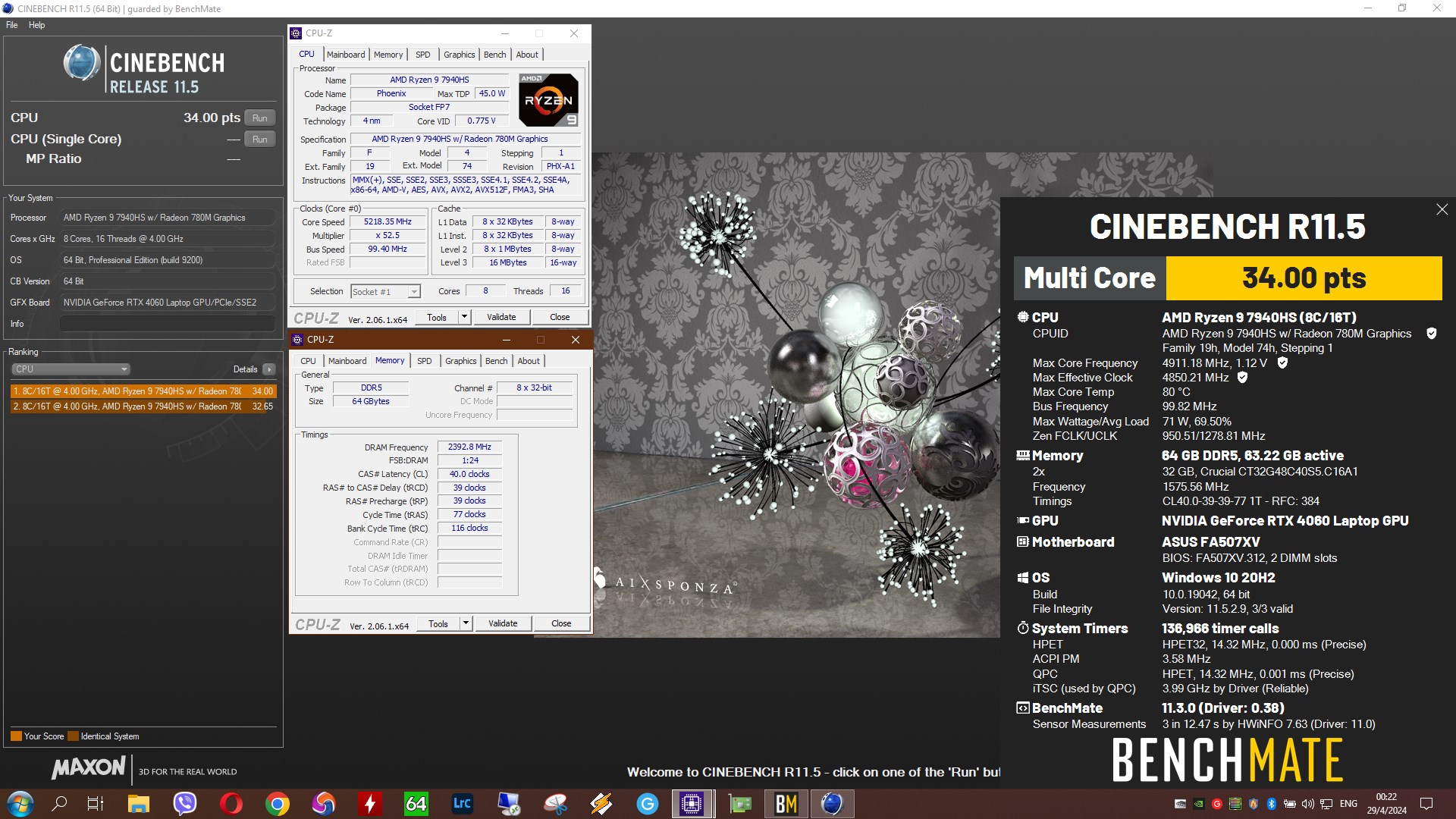The height and width of the screenshot is (819, 1456).
Task: Click the OS Windows icon in BenchMate panel
Action: coord(1023,578)
